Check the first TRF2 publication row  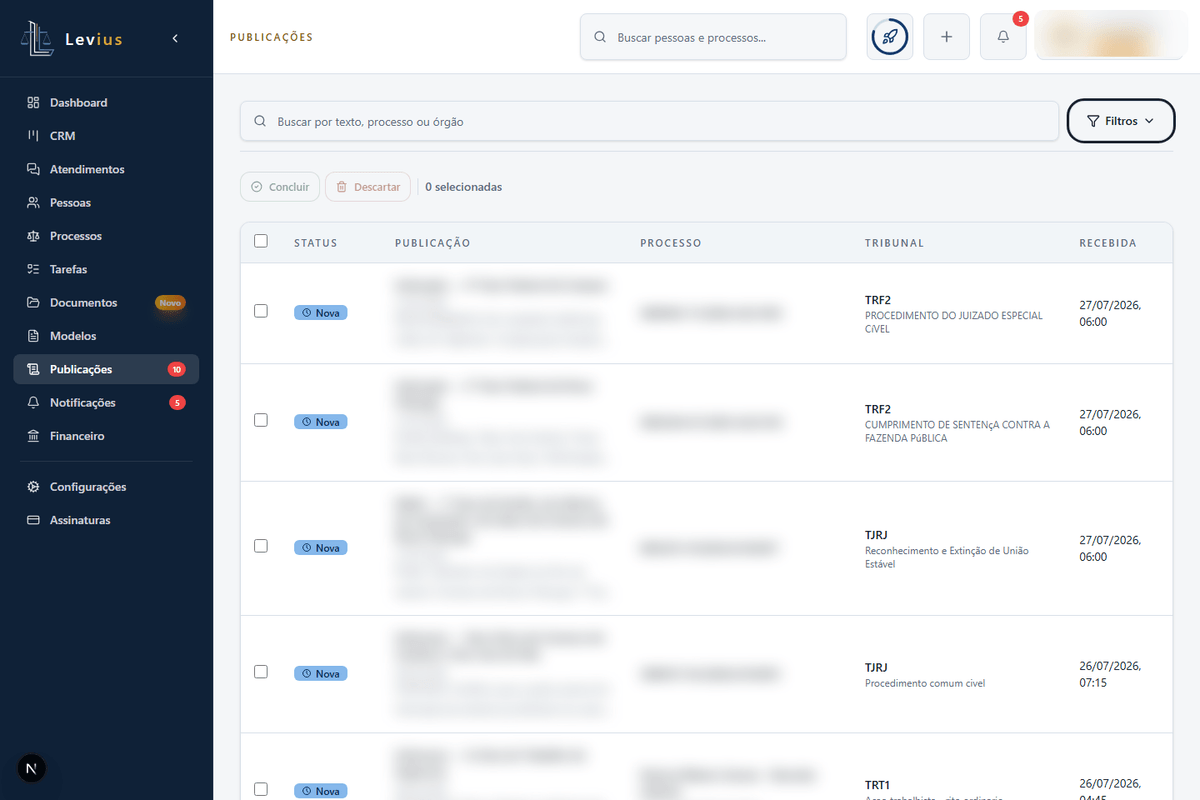point(261,311)
